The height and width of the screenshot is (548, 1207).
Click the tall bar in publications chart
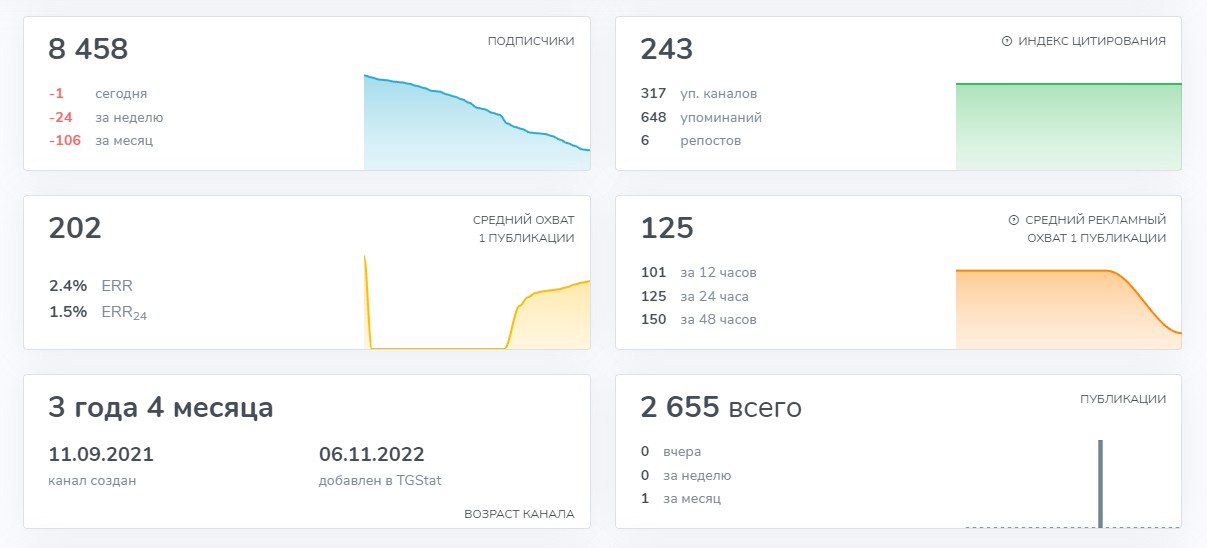(1101, 483)
